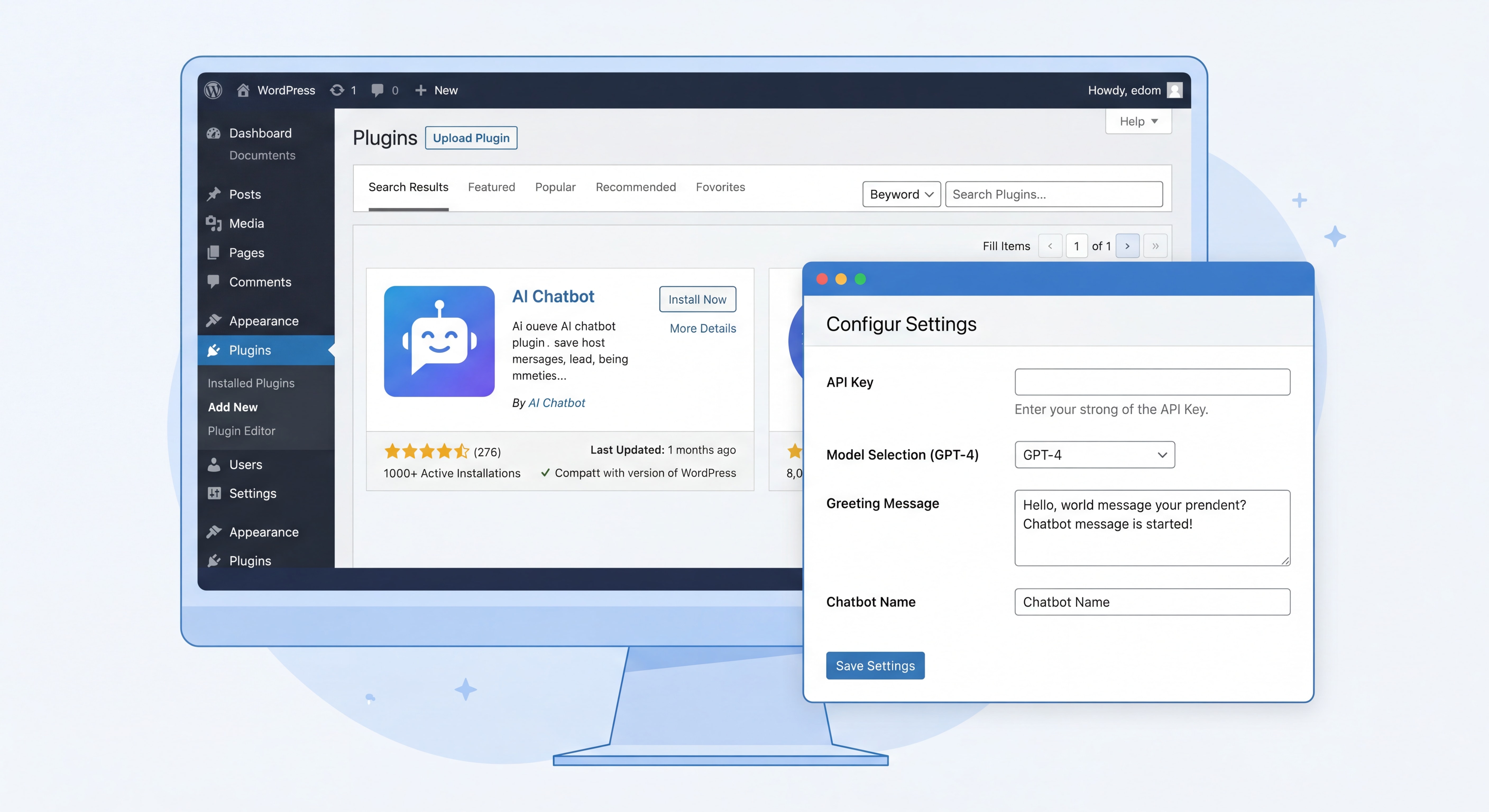Open Plugin Editor submenu item

[241, 431]
